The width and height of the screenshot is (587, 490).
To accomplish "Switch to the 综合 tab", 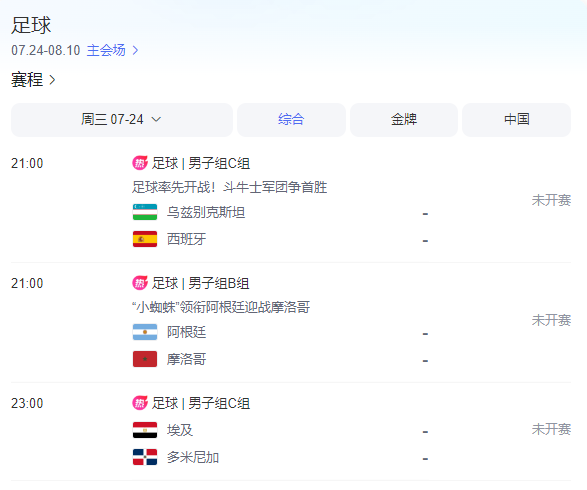I will [x=291, y=120].
